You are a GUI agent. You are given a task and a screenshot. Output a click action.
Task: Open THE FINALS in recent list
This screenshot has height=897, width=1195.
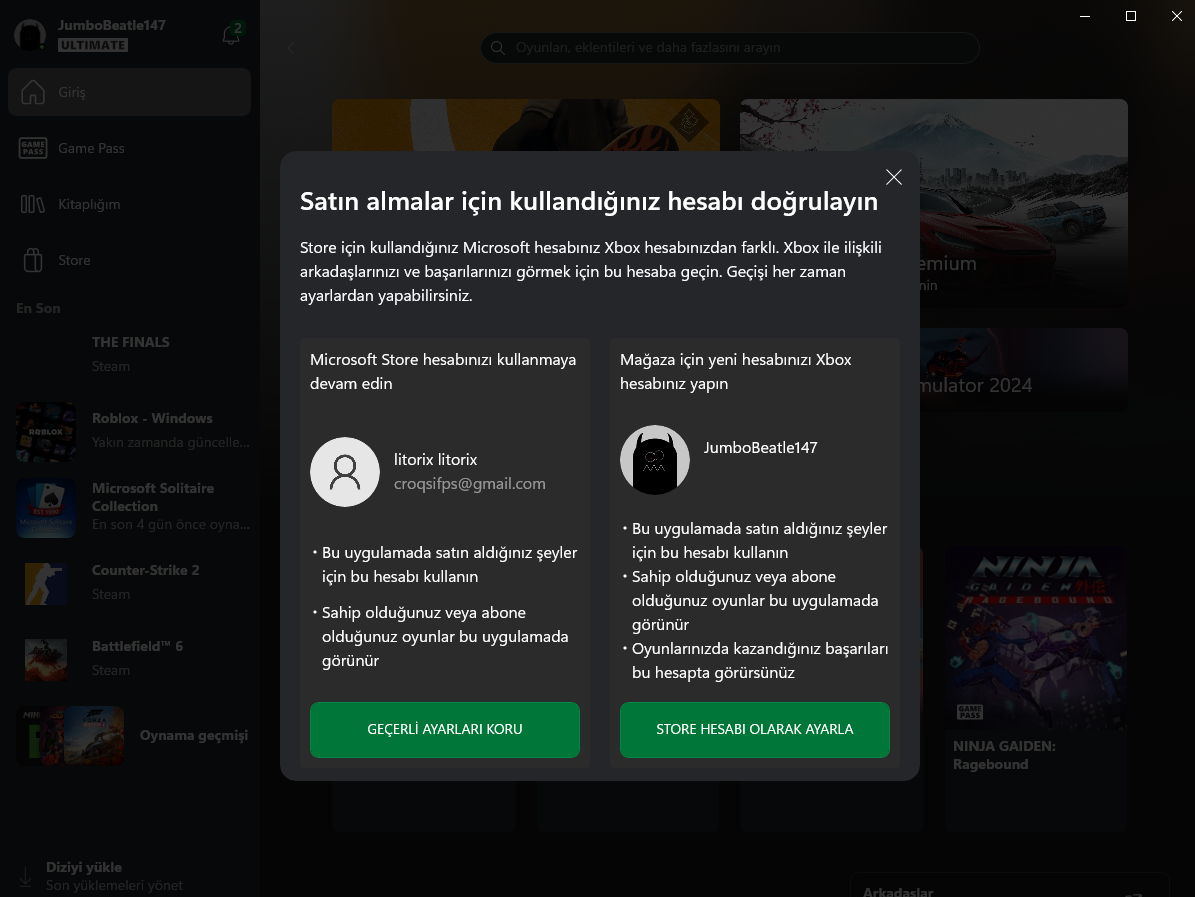[x=130, y=354]
